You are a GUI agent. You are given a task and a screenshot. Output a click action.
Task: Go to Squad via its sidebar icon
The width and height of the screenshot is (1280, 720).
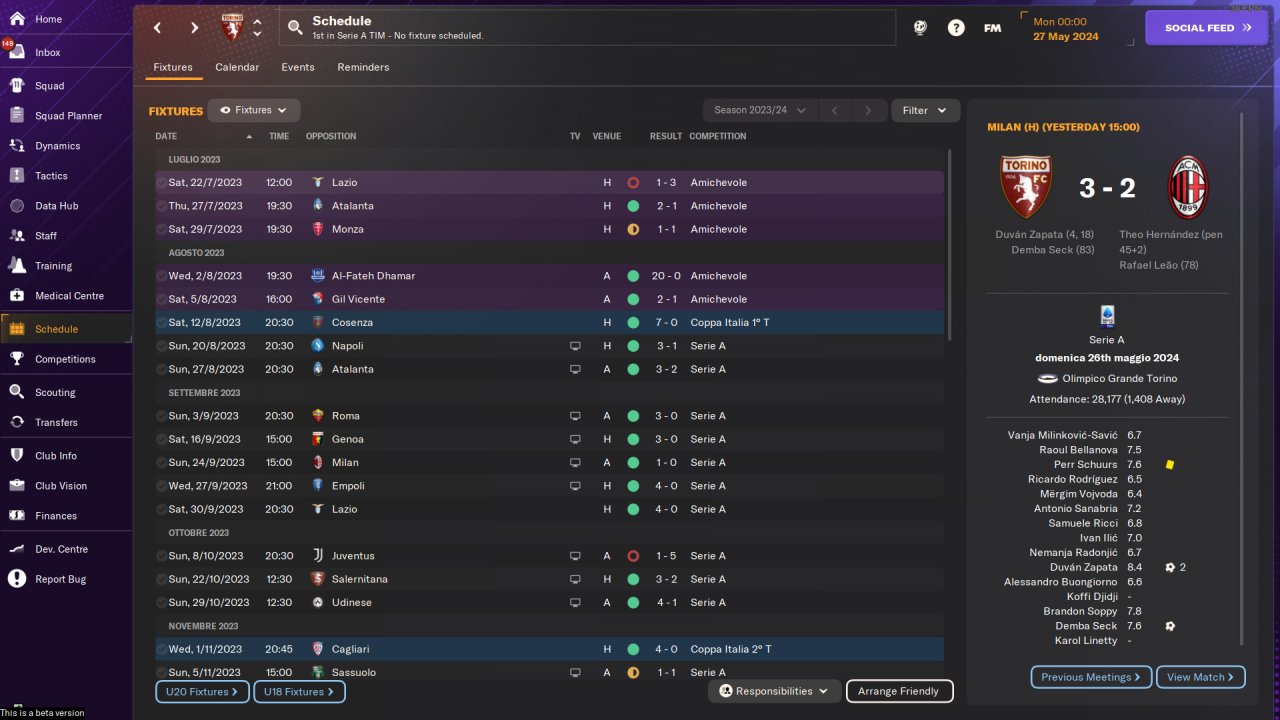coord(17,86)
